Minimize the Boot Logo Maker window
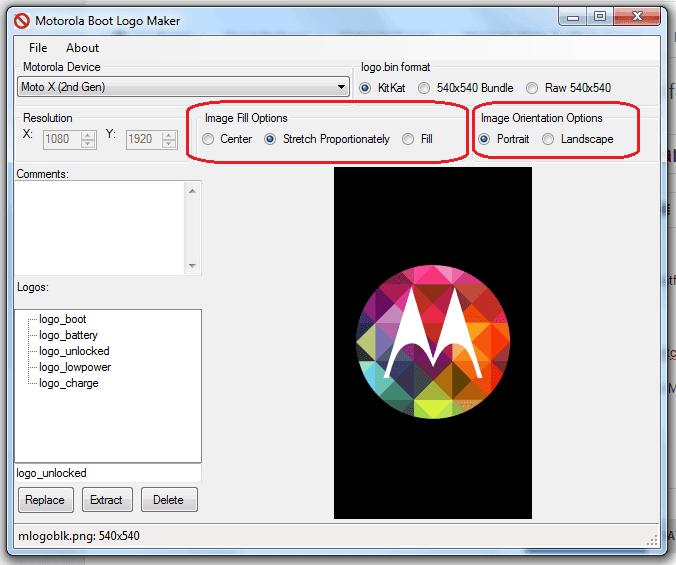 click(x=573, y=17)
